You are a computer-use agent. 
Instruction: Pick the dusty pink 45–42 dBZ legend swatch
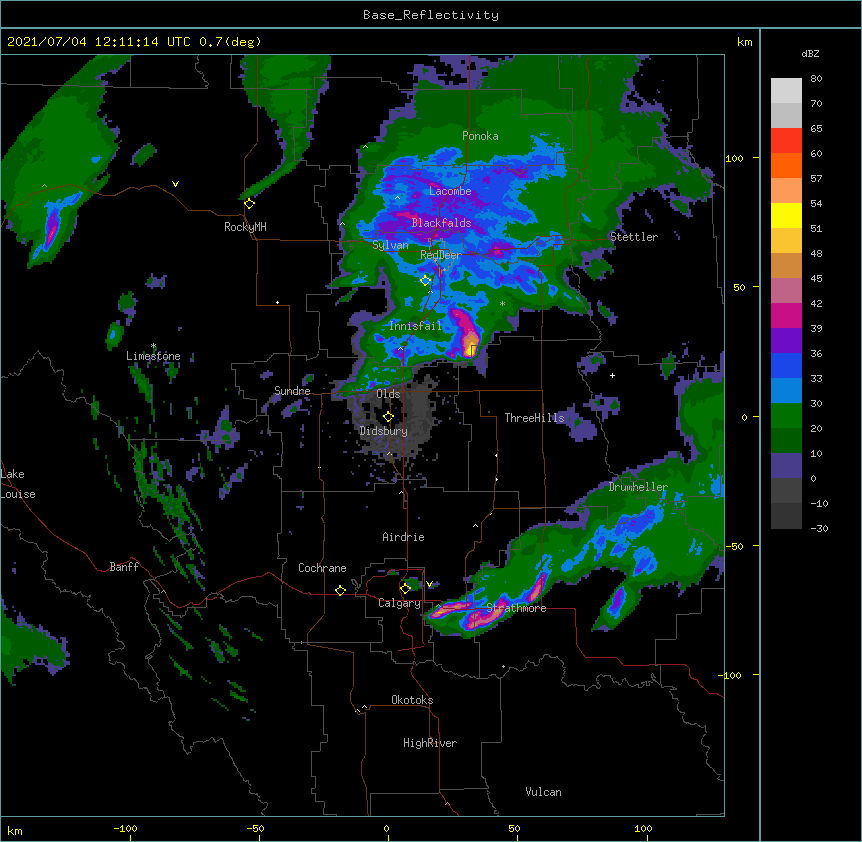tap(786, 291)
